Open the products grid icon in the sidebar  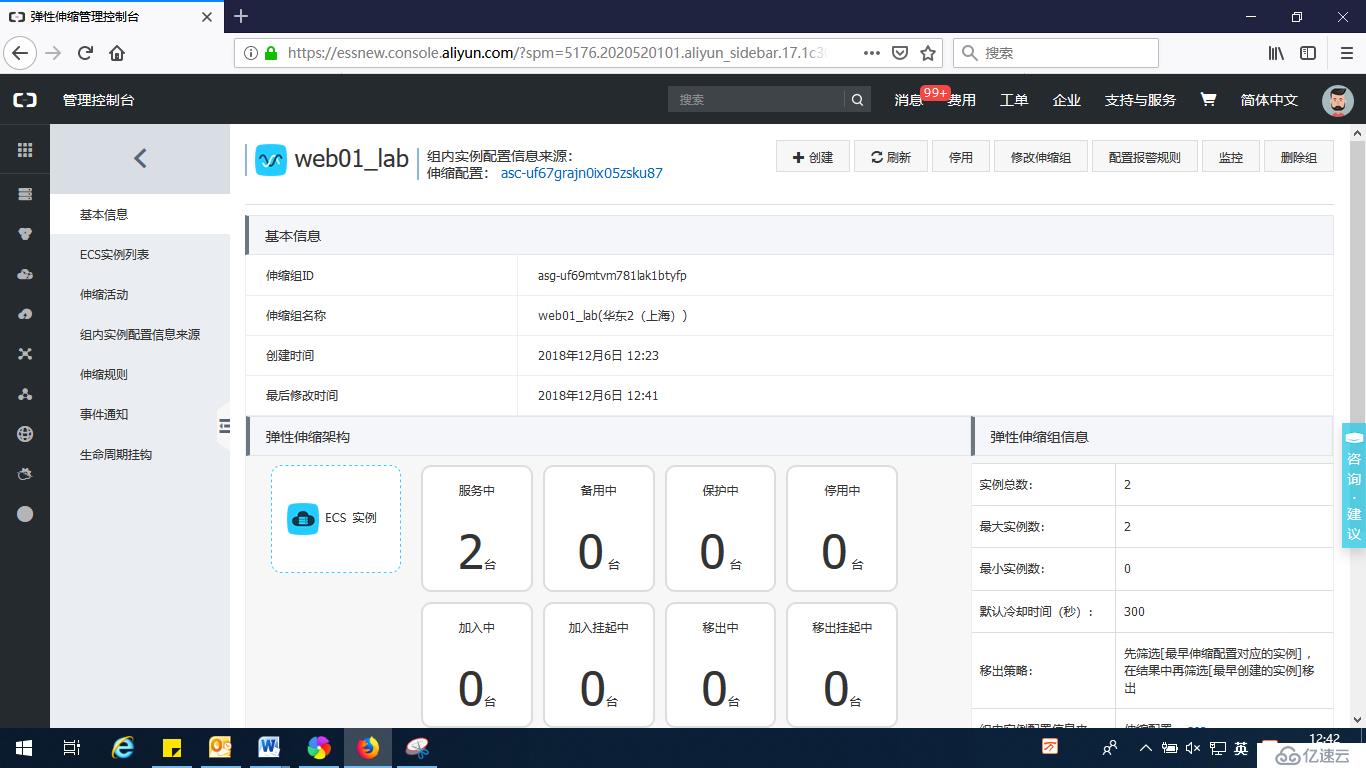pyautogui.click(x=25, y=150)
